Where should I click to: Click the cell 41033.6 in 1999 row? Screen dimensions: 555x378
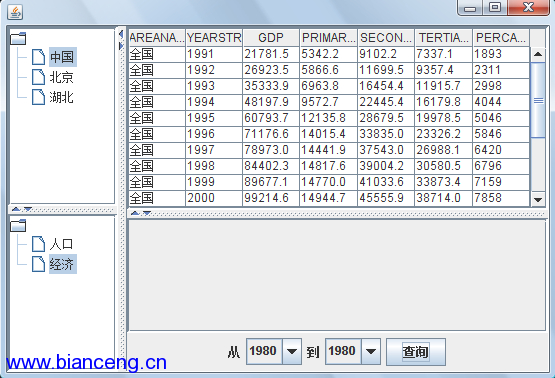click(x=386, y=182)
